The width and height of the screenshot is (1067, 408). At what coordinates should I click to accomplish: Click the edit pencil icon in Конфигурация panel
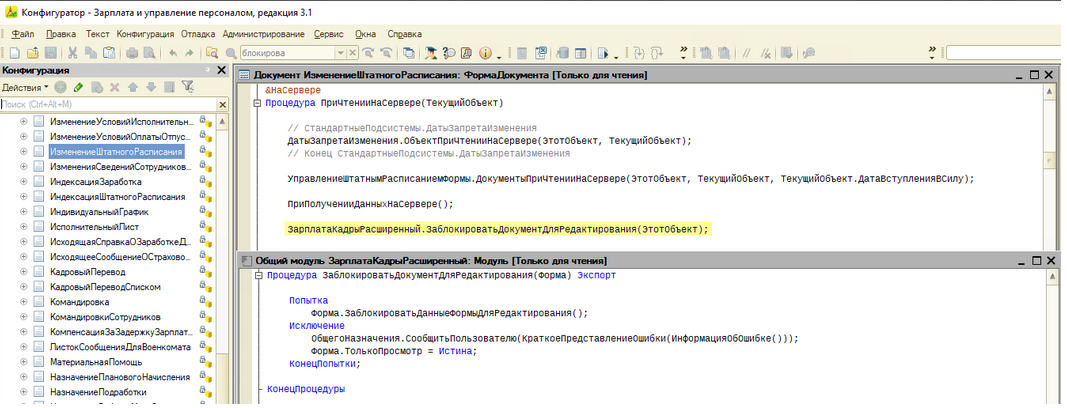tap(77, 88)
